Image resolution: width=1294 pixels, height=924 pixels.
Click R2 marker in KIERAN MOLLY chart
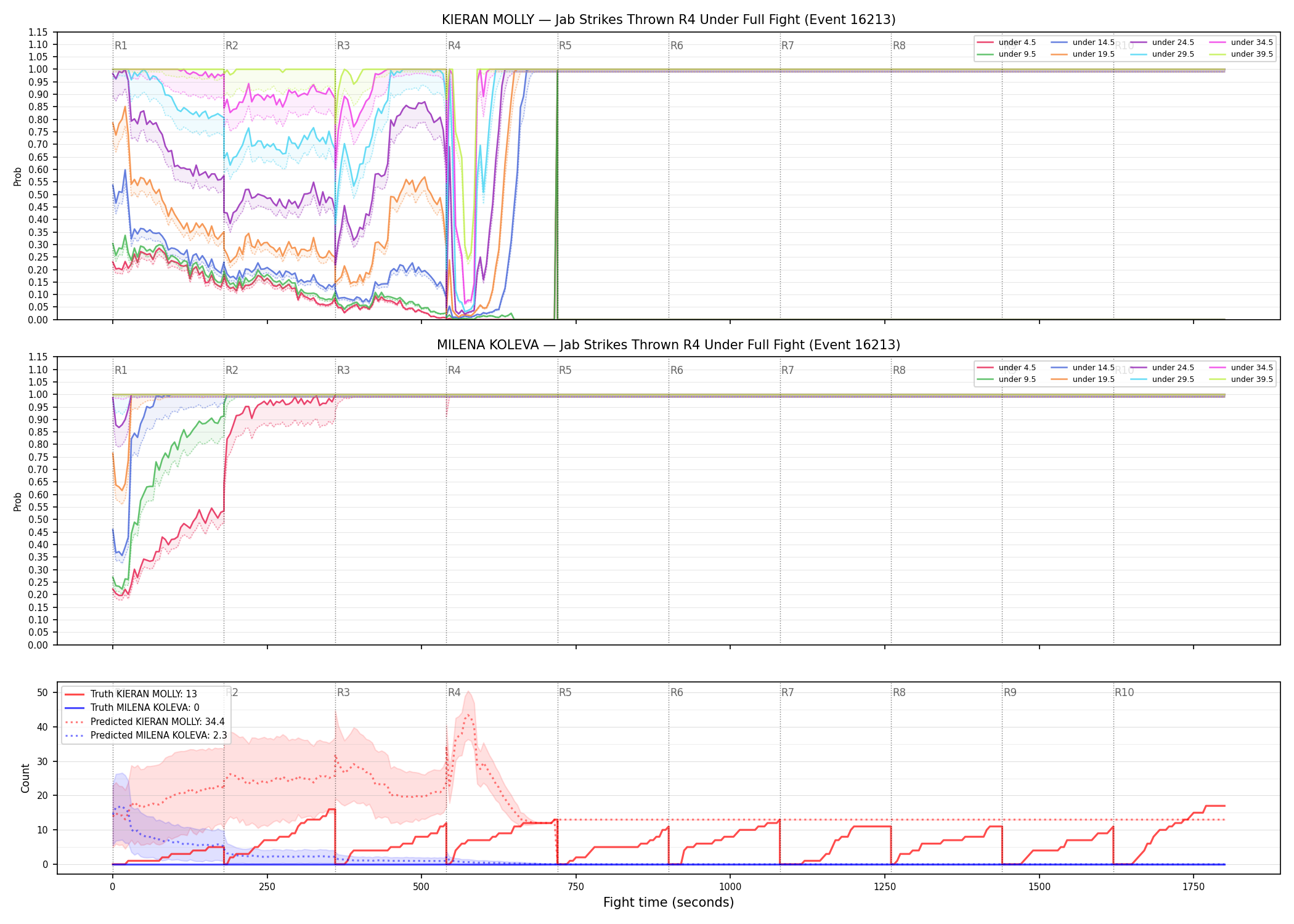coord(232,46)
